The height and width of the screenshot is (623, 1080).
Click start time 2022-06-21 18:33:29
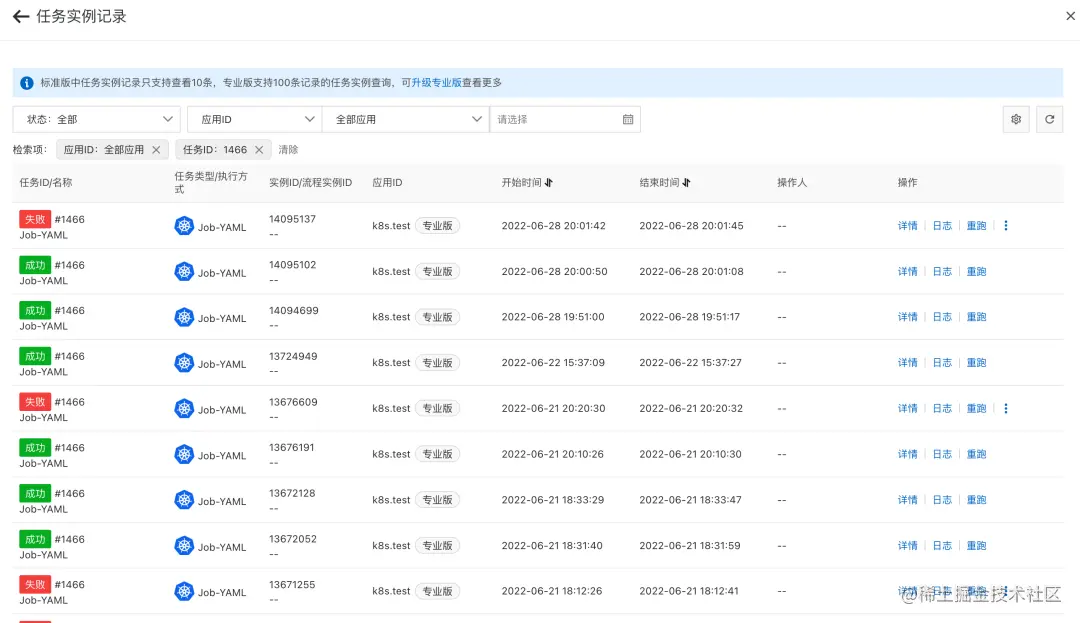point(552,500)
